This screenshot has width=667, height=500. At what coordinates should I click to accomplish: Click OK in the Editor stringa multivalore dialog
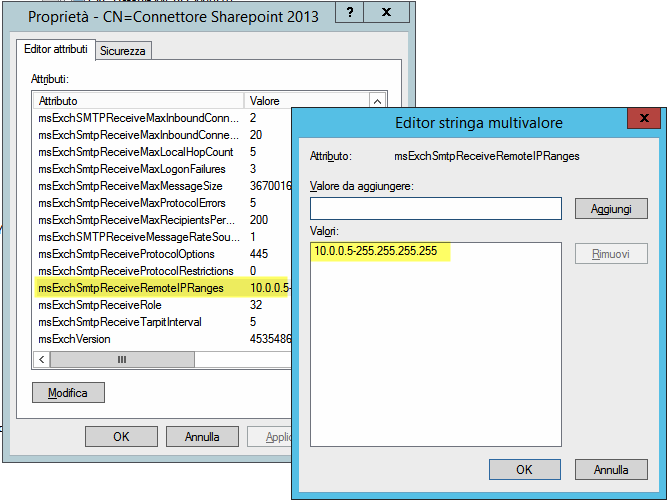point(524,469)
